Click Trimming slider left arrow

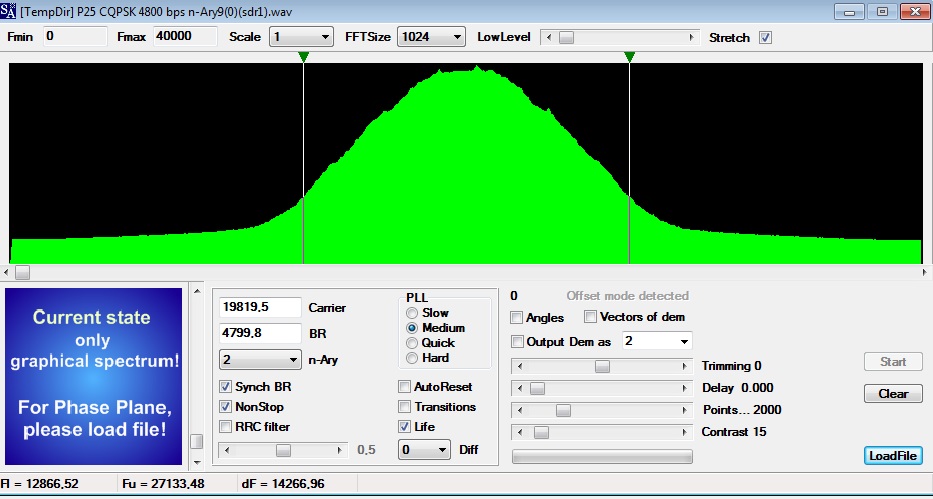(519, 366)
